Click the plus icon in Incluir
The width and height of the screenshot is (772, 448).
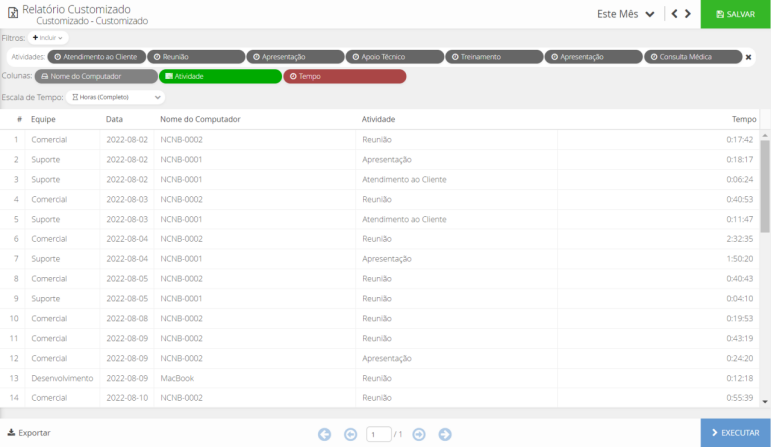(35, 37)
